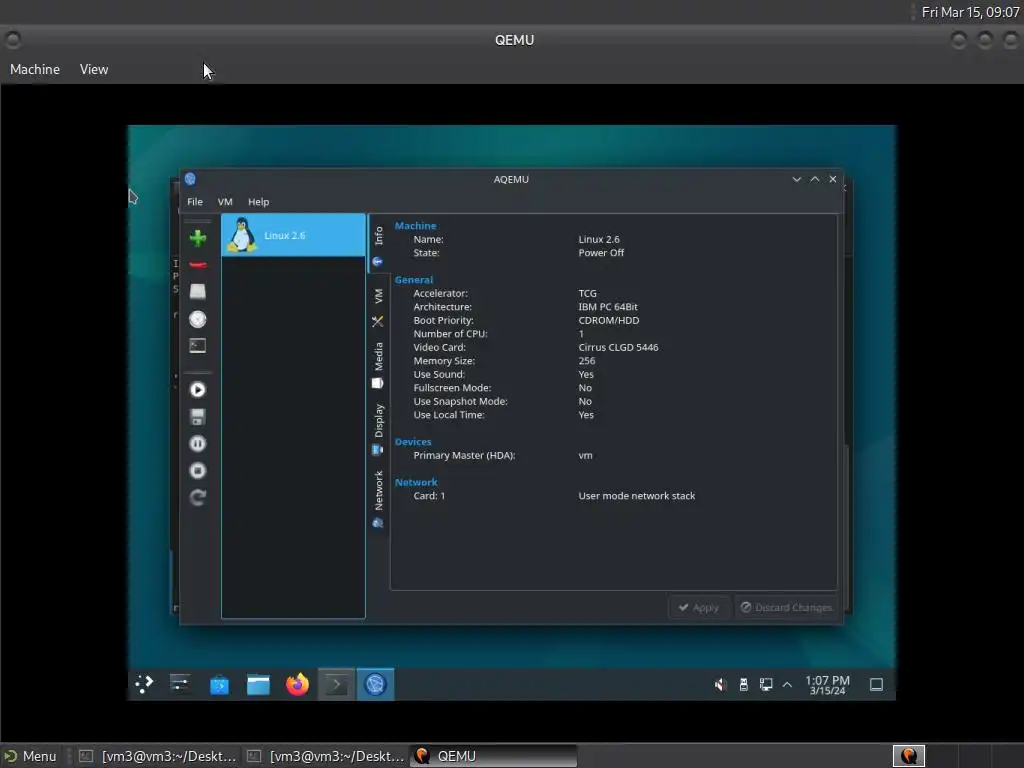Open the QEMU View menu
Image resolution: width=1024 pixels, height=768 pixels.
pos(94,69)
